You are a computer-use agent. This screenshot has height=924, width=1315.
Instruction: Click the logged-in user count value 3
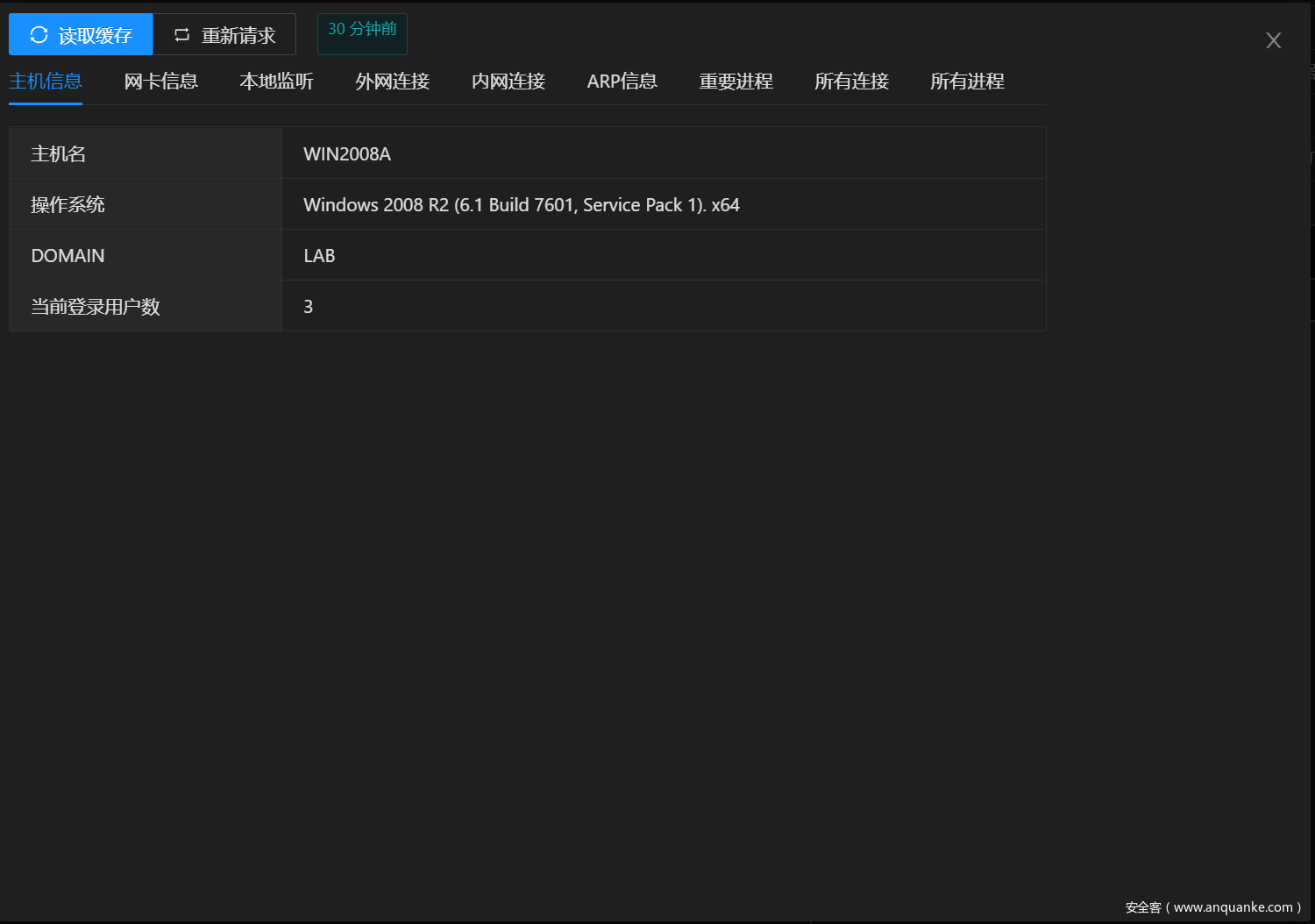(x=309, y=307)
